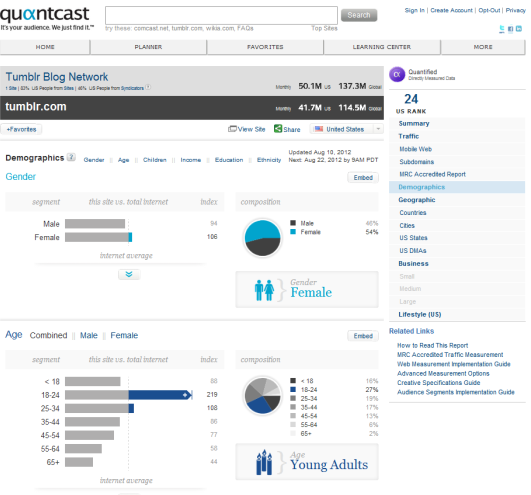Click the 18-24 blue legend swatch

point(293,389)
